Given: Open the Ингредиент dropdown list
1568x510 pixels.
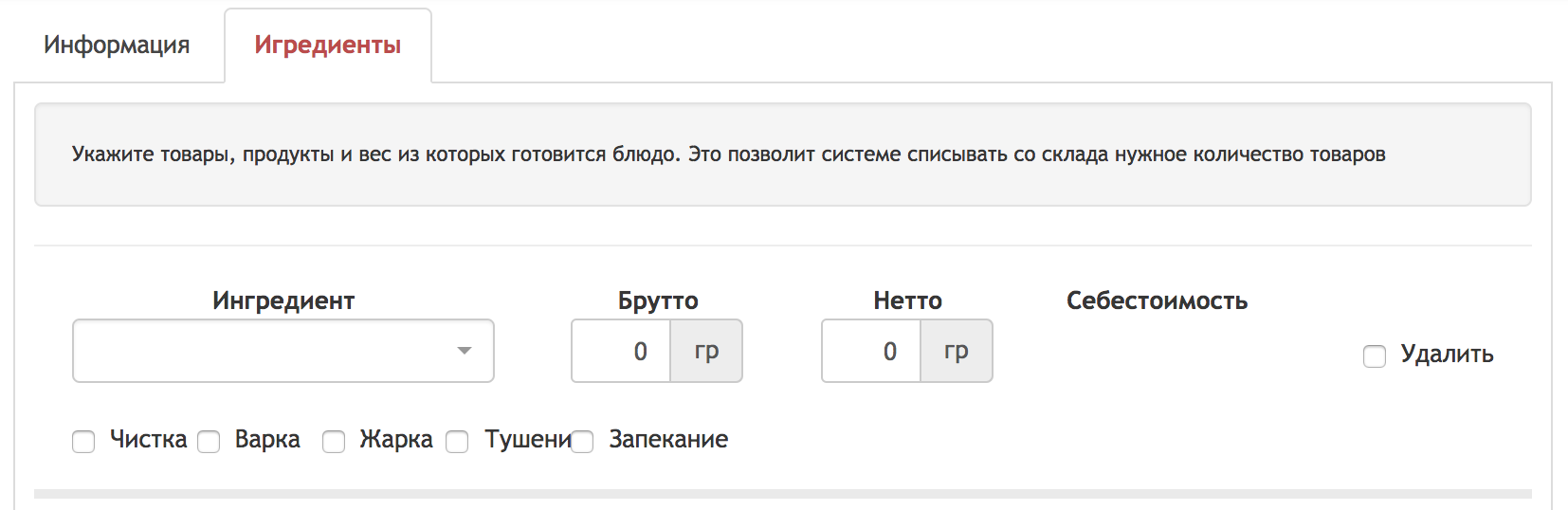Looking at the screenshot, I should tap(283, 351).
